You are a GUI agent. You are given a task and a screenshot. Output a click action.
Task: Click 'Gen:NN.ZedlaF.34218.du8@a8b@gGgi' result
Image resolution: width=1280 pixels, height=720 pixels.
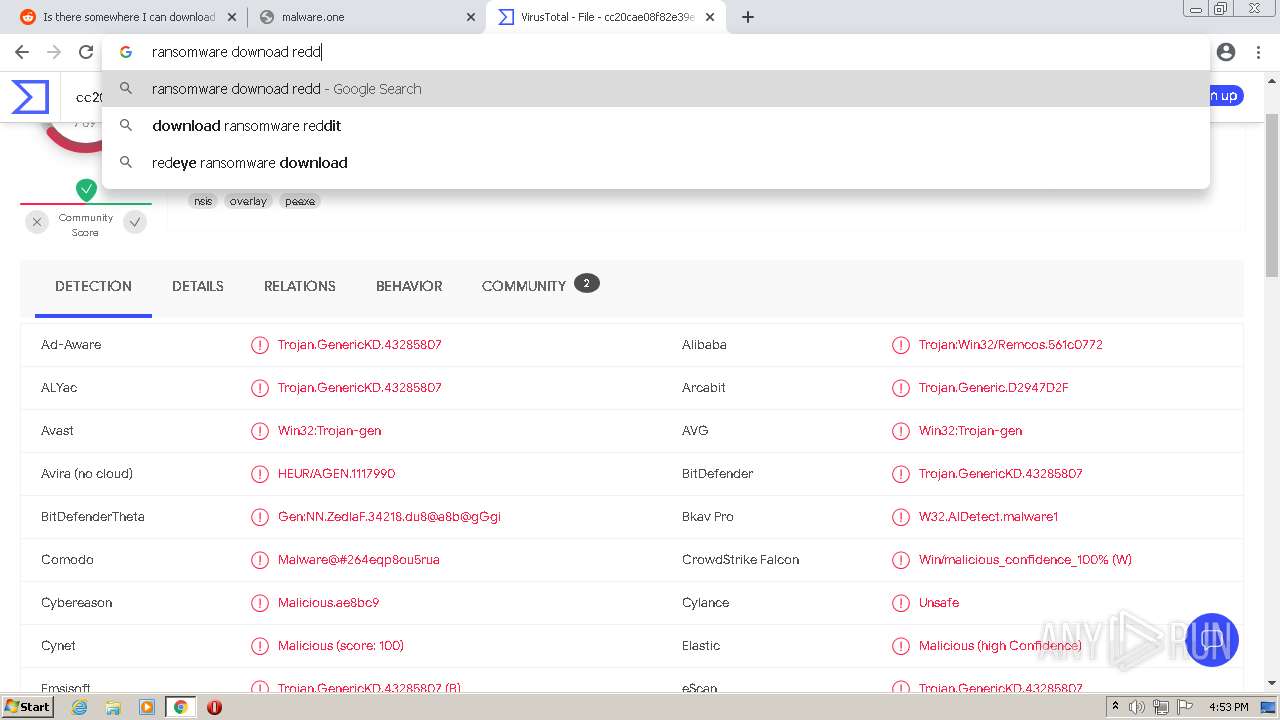click(x=389, y=517)
